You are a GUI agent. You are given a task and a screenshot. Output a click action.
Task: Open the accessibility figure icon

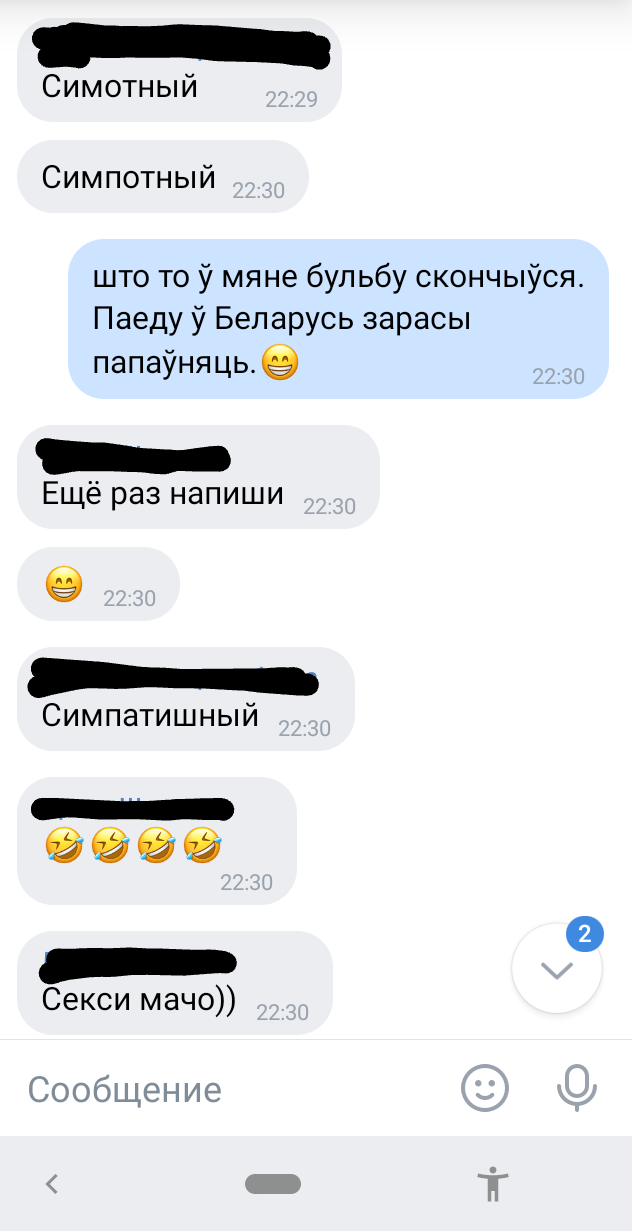click(x=493, y=1184)
